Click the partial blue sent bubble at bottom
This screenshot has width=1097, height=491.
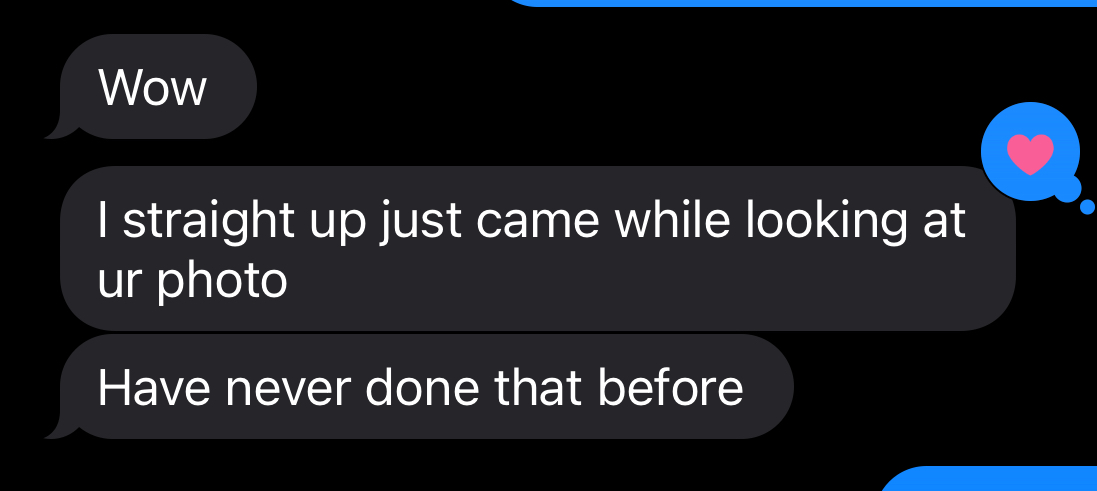pyautogui.click(x=988, y=479)
